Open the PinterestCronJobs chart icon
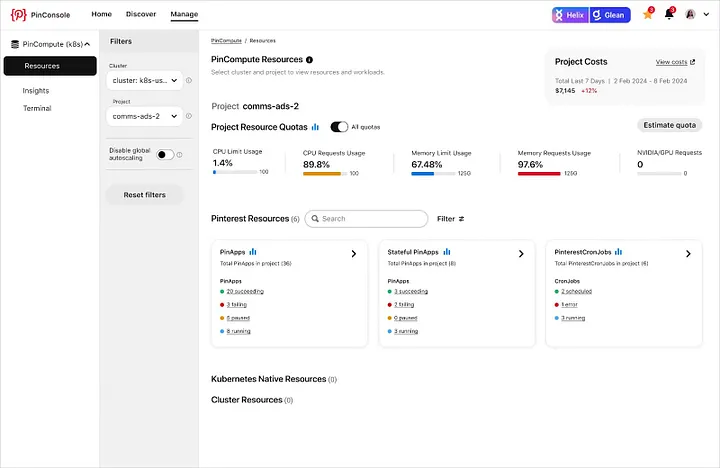The height and width of the screenshot is (468, 720). (619, 252)
